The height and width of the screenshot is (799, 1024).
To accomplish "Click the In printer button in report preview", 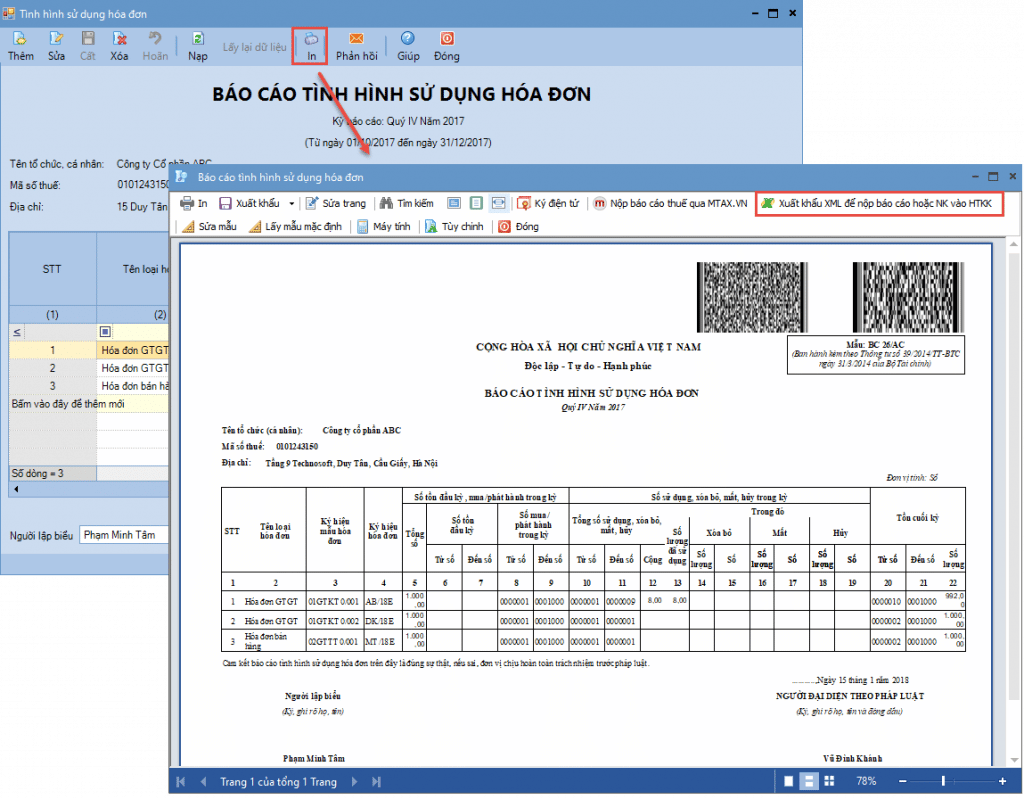I will (x=193, y=203).
